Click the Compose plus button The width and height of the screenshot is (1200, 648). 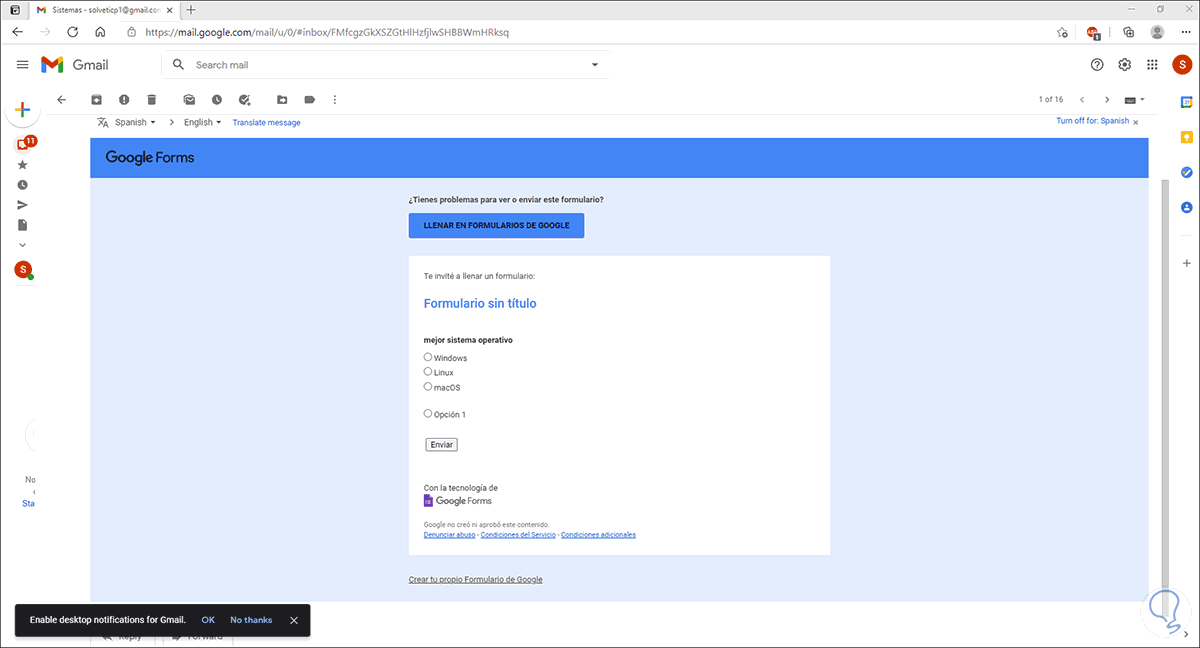22,110
